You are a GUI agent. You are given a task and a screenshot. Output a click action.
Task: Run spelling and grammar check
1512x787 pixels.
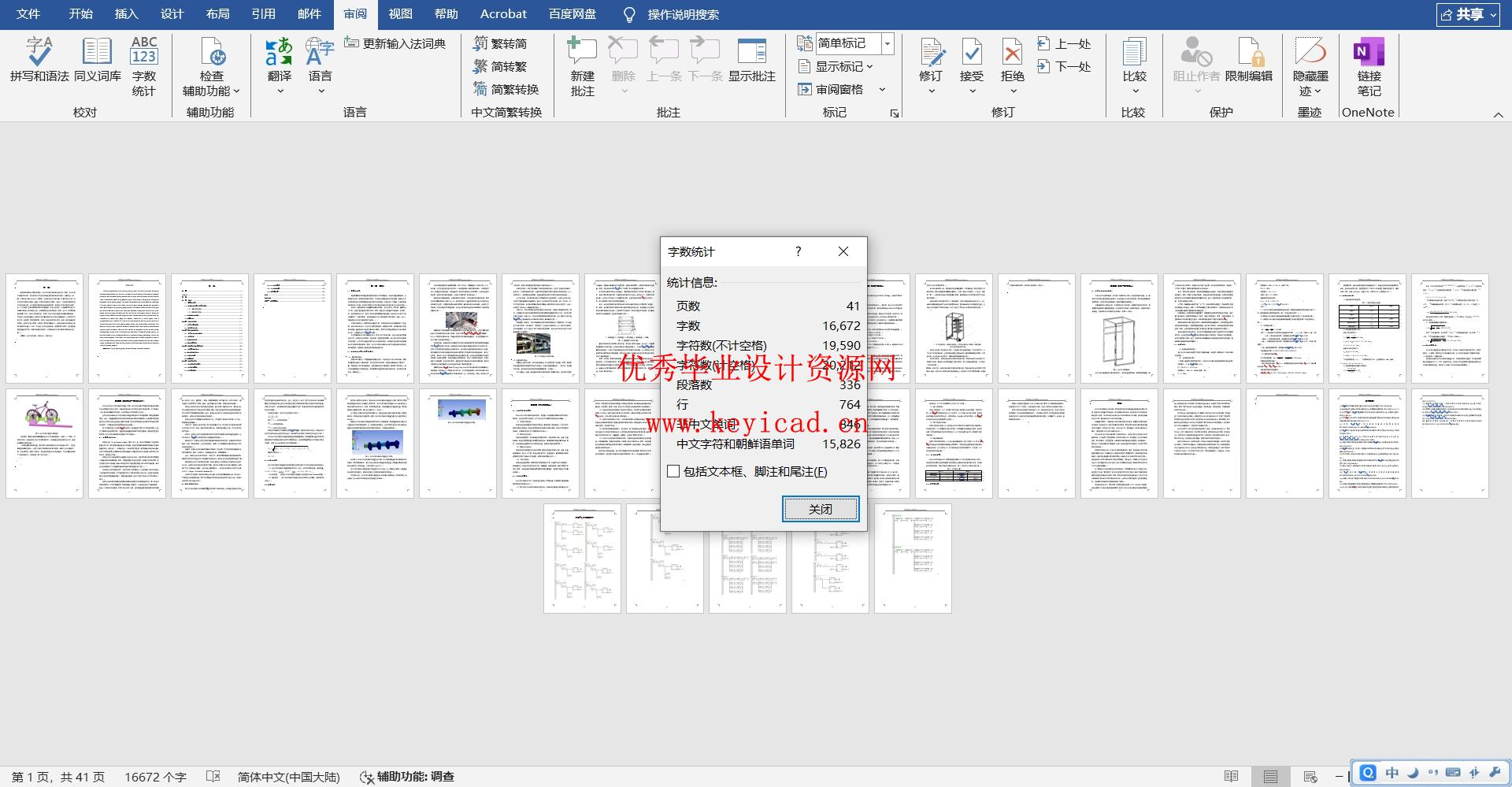[x=39, y=61]
